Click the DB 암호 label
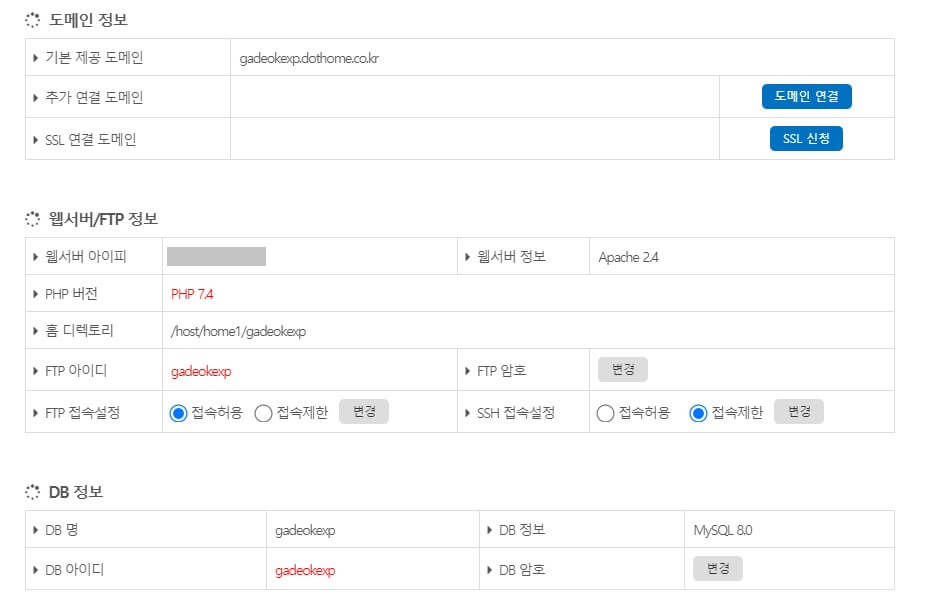Screen dimensions: 927x610 point(522,570)
